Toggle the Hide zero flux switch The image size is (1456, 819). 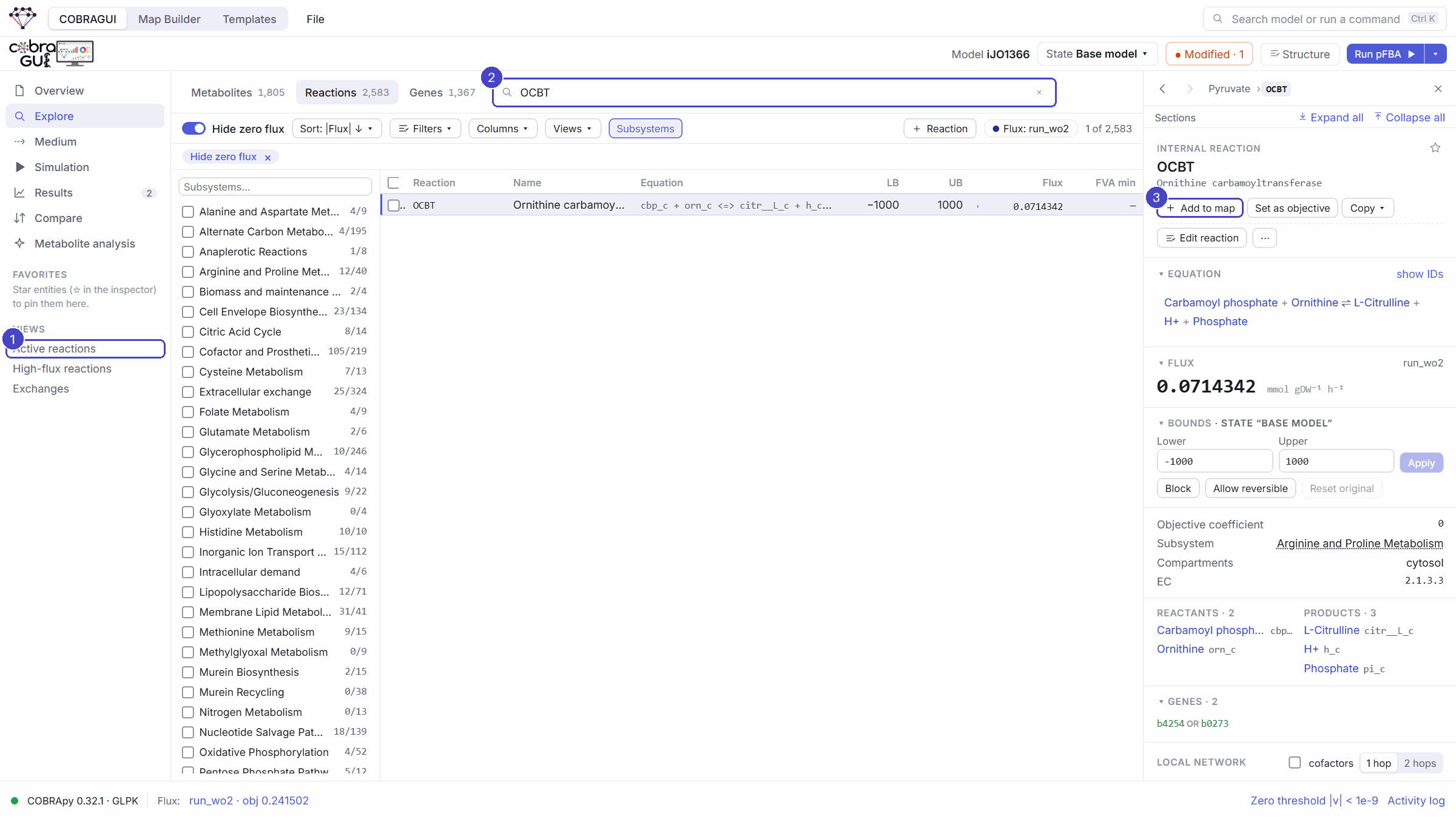point(194,129)
